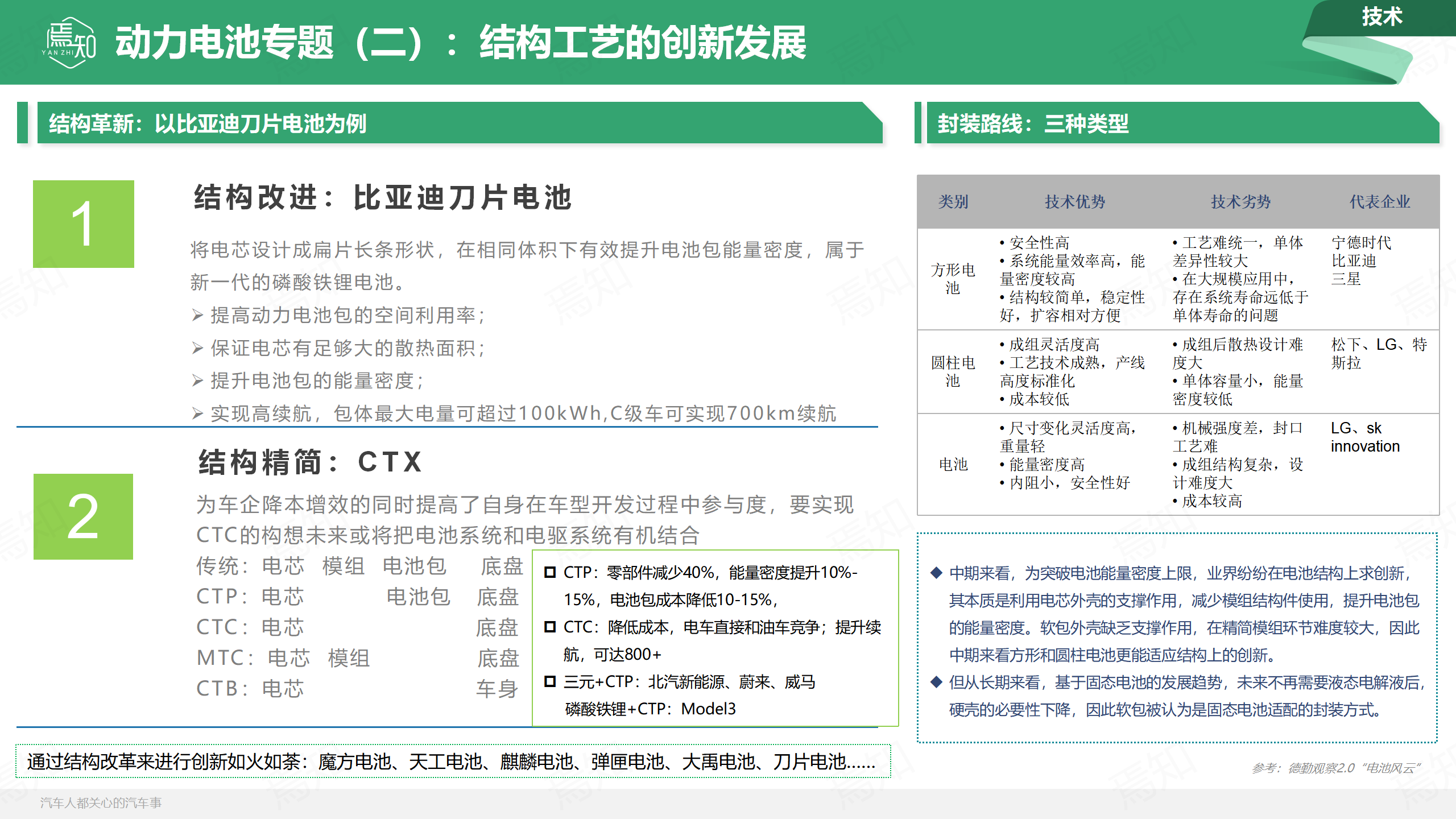This screenshot has height=819, width=1456.
Task: Click the text 磷酸铁锂+CTP：Model3
Action: (650, 709)
